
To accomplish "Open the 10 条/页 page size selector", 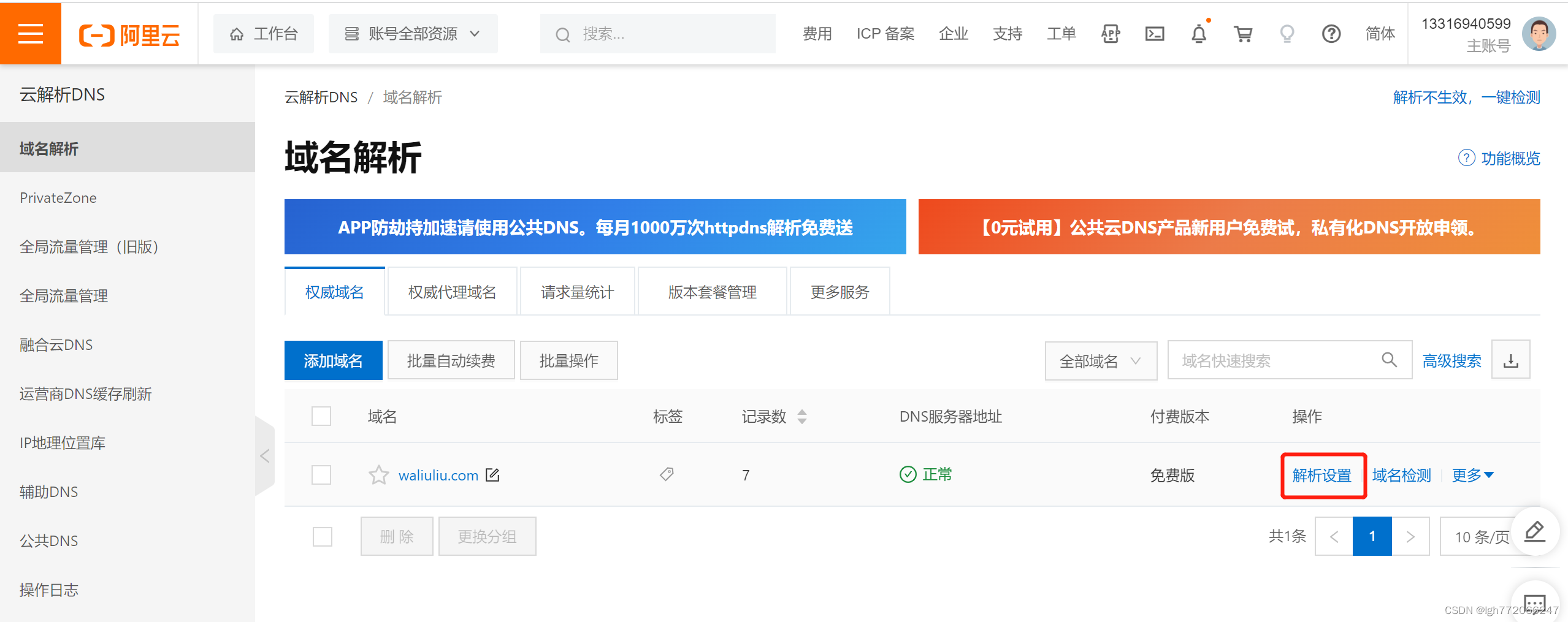I will pyautogui.click(x=1482, y=537).
